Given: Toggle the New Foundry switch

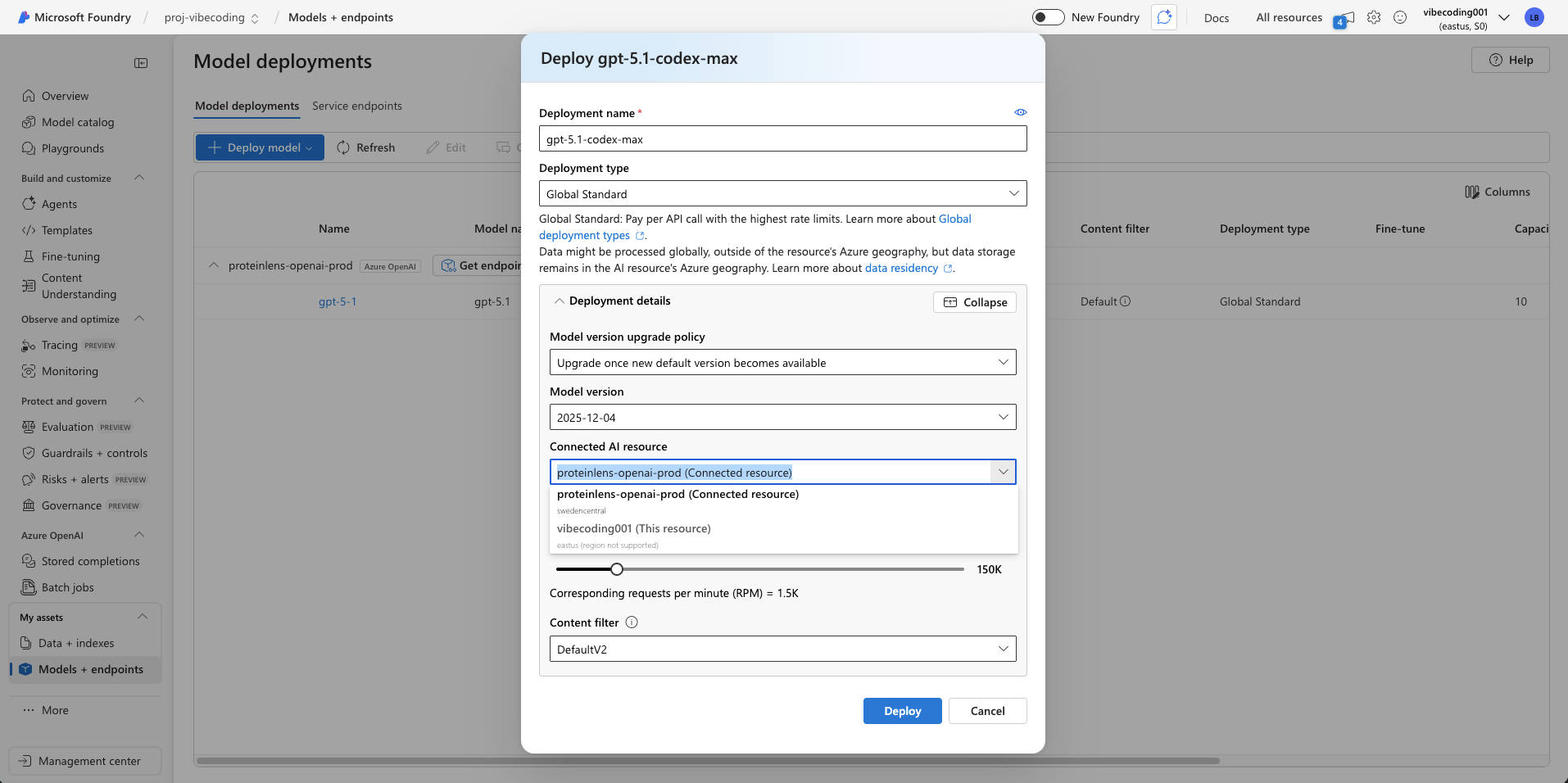Looking at the screenshot, I should point(1048,17).
